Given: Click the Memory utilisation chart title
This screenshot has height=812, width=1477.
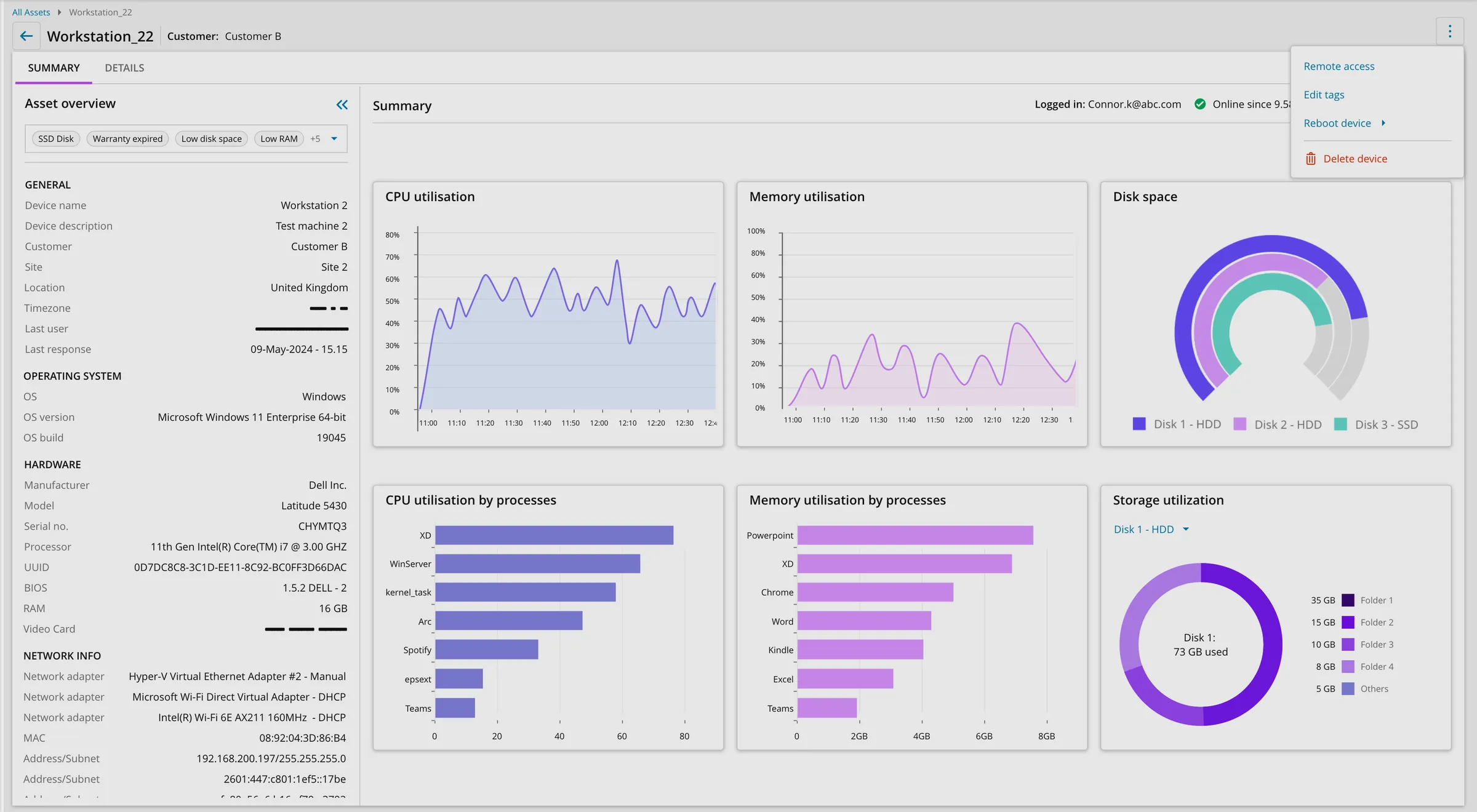Looking at the screenshot, I should click(x=807, y=197).
